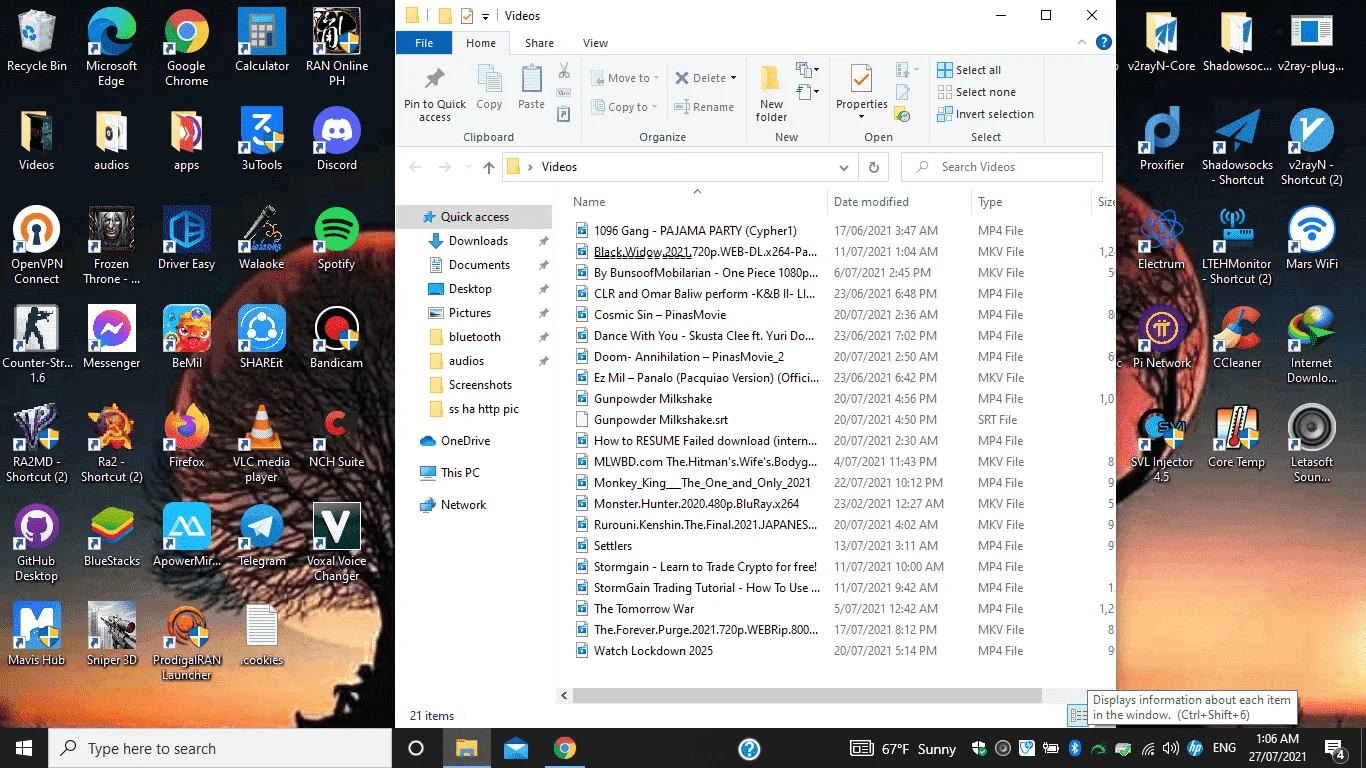Collapse the ribbon with the chevron

click(1083, 43)
